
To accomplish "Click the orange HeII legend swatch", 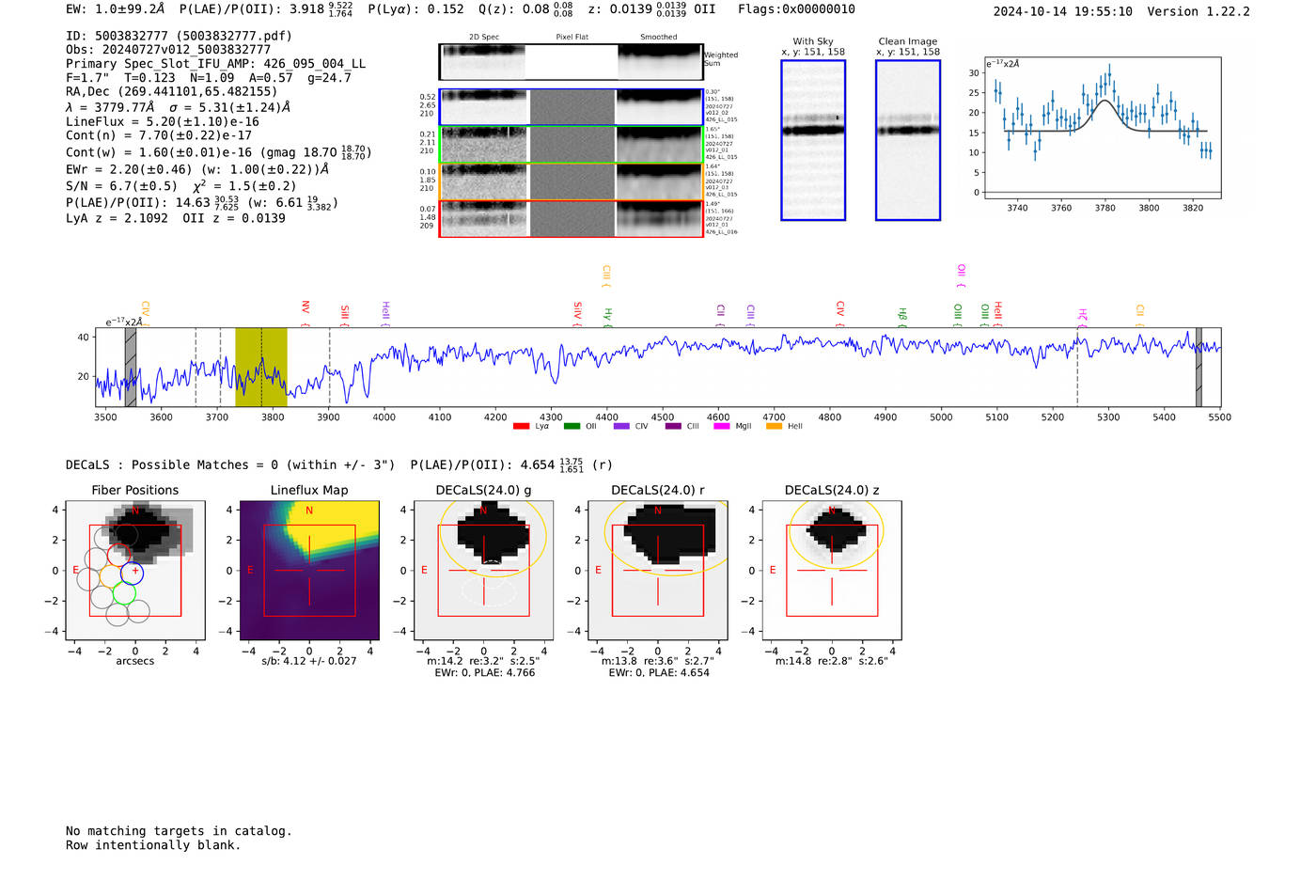I will click(x=775, y=426).
